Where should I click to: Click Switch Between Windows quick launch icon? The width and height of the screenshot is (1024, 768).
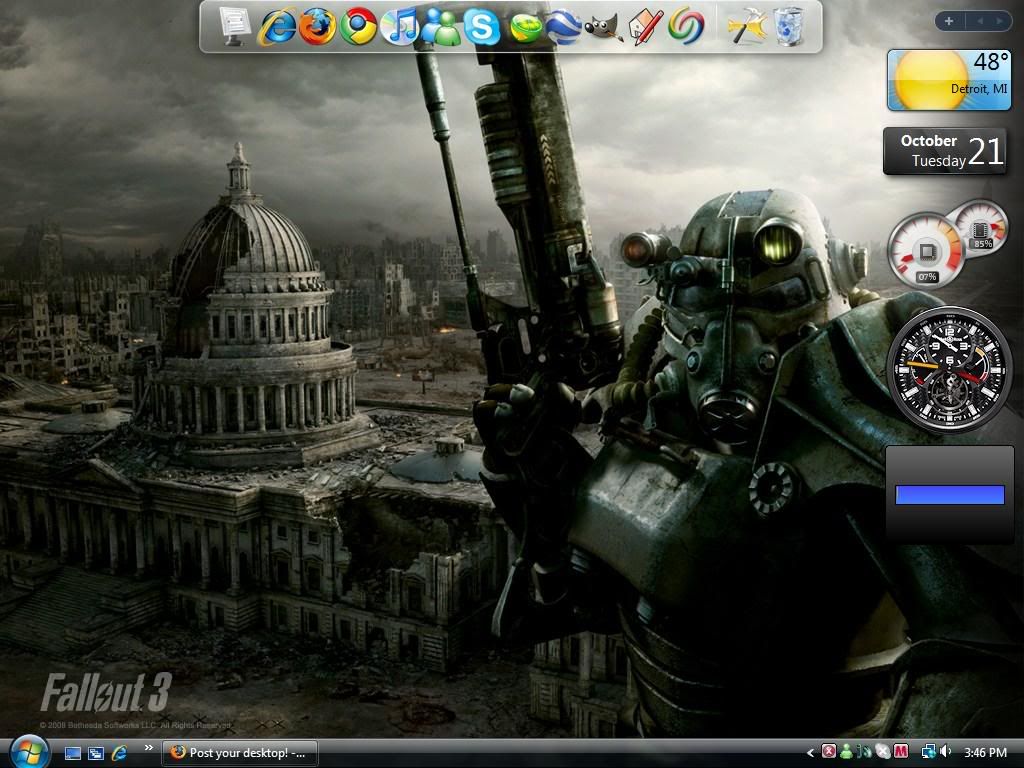tap(95, 753)
